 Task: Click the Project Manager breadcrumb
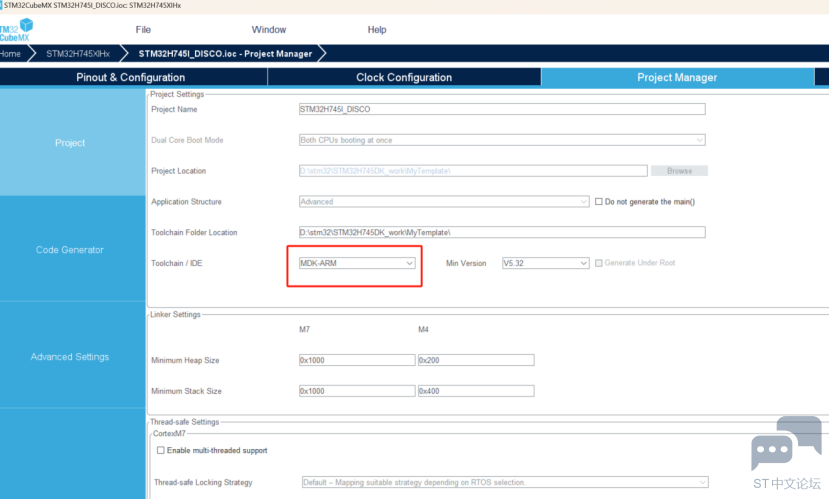pos(225,53)
